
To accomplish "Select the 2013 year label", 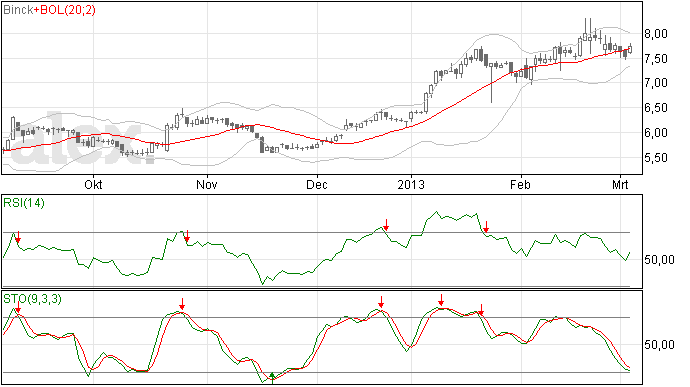I will coord(411,184).
